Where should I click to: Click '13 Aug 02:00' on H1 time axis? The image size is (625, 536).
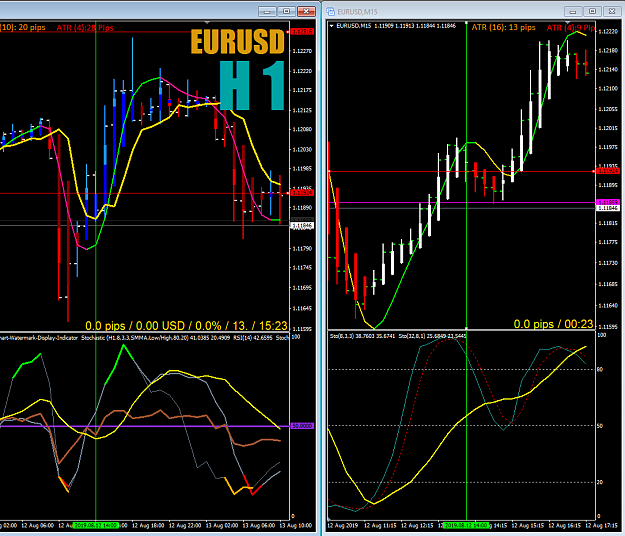(222, 526)
